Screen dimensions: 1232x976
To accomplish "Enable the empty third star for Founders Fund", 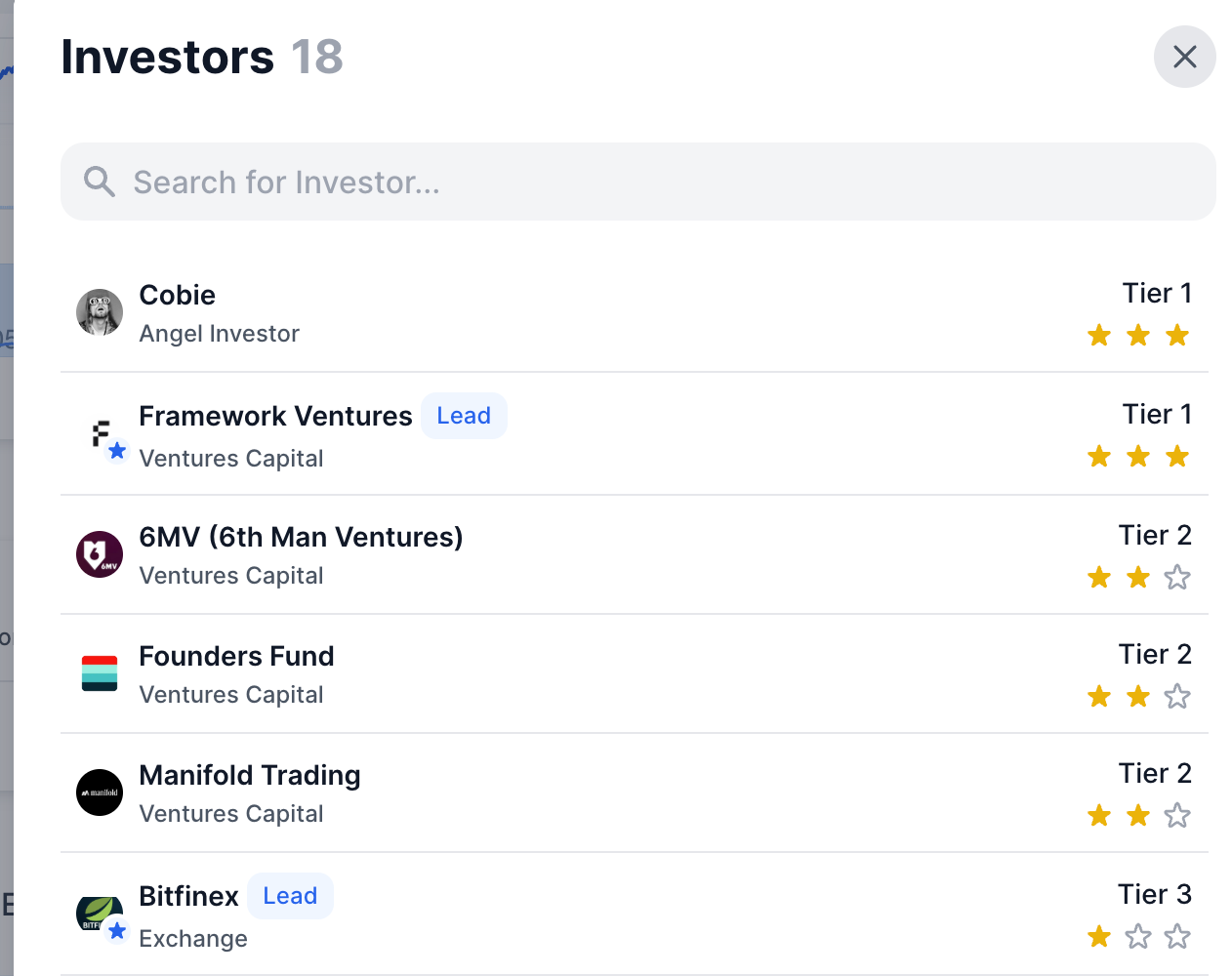I will (1176, 696).
